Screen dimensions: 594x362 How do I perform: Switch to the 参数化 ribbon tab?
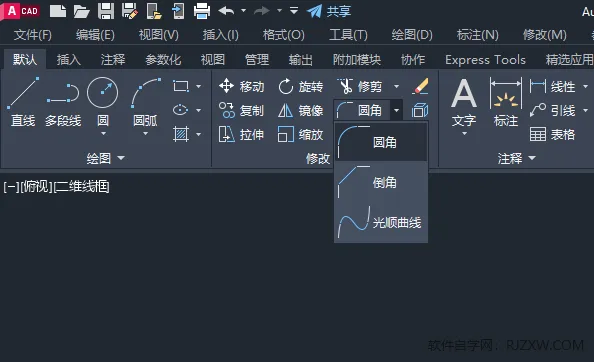click(163, 59)
